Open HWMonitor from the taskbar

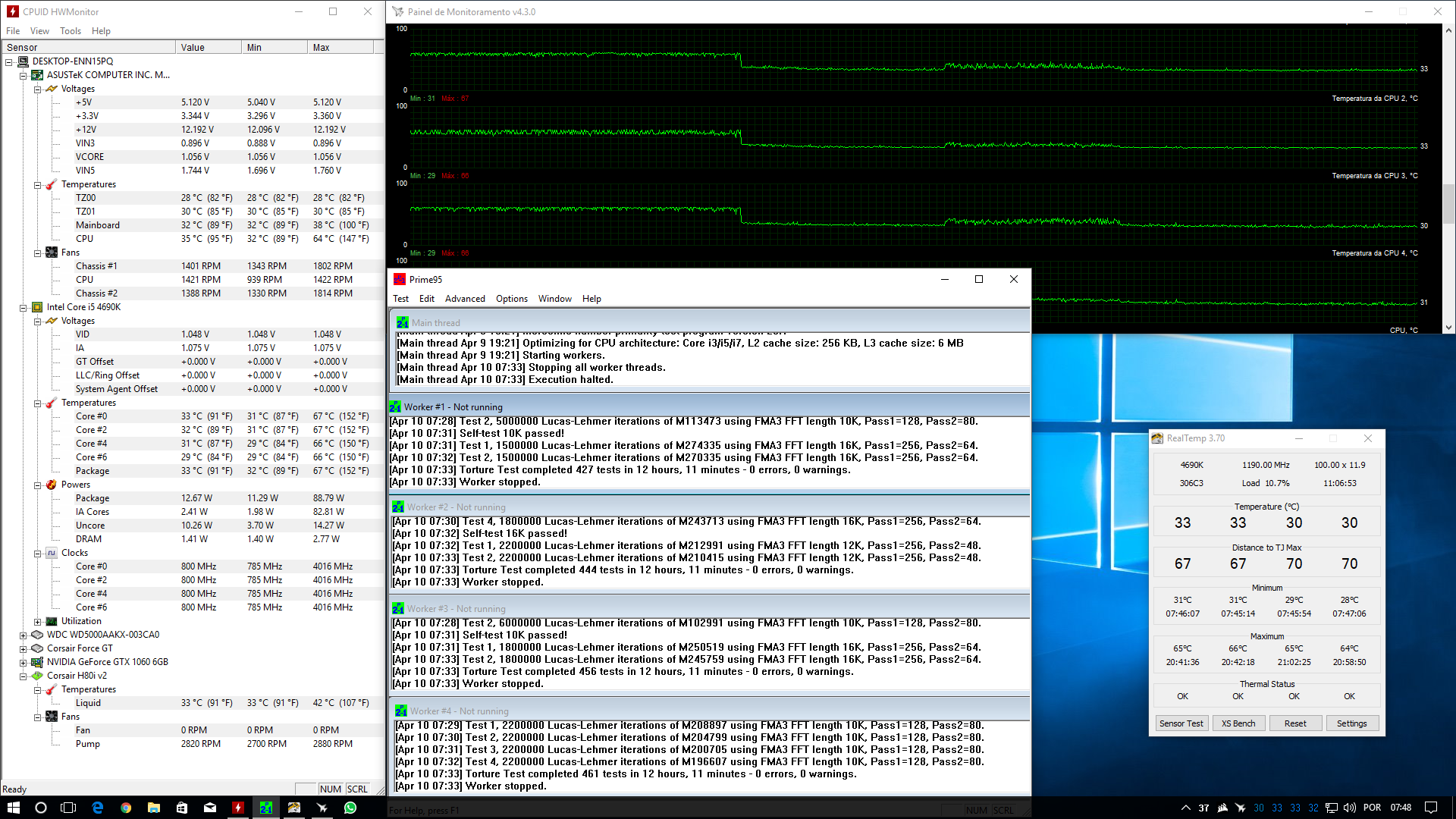point(238,808)
